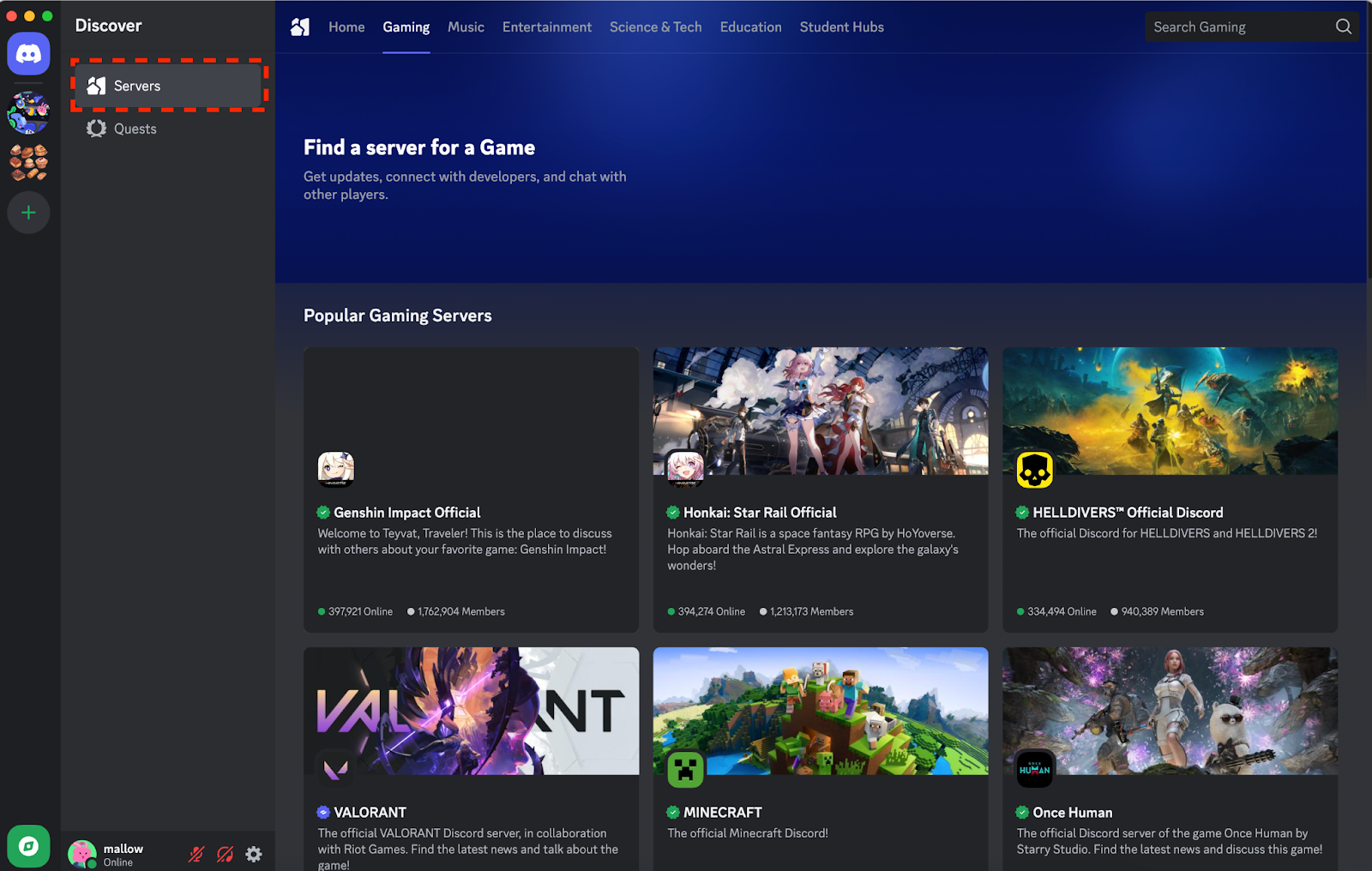Click HELLDIVERS yellow skull server icon
1372x871 pixels.
[x=1035, y=470]
